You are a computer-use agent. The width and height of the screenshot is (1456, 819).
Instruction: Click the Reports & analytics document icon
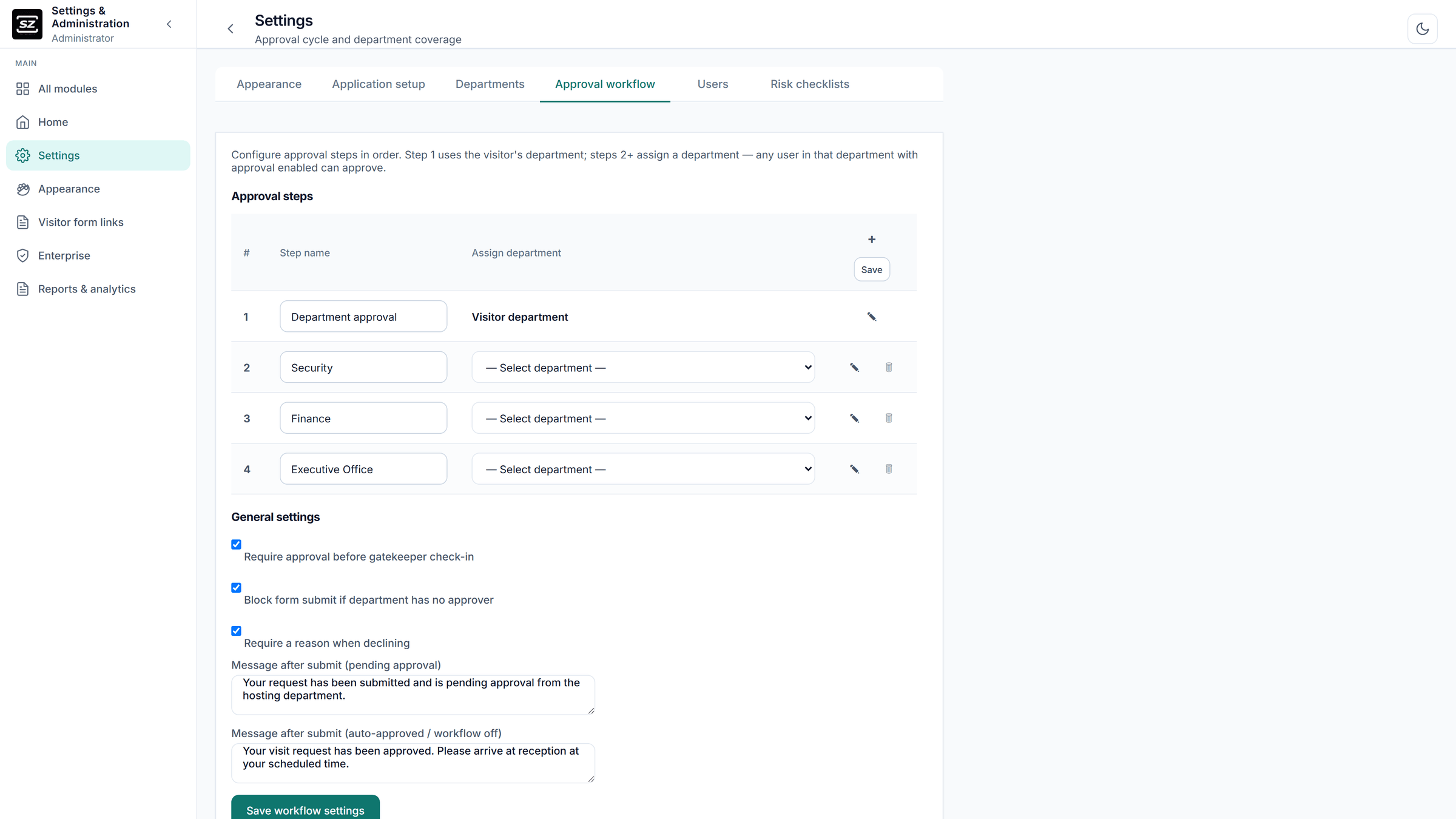[23, 289]
